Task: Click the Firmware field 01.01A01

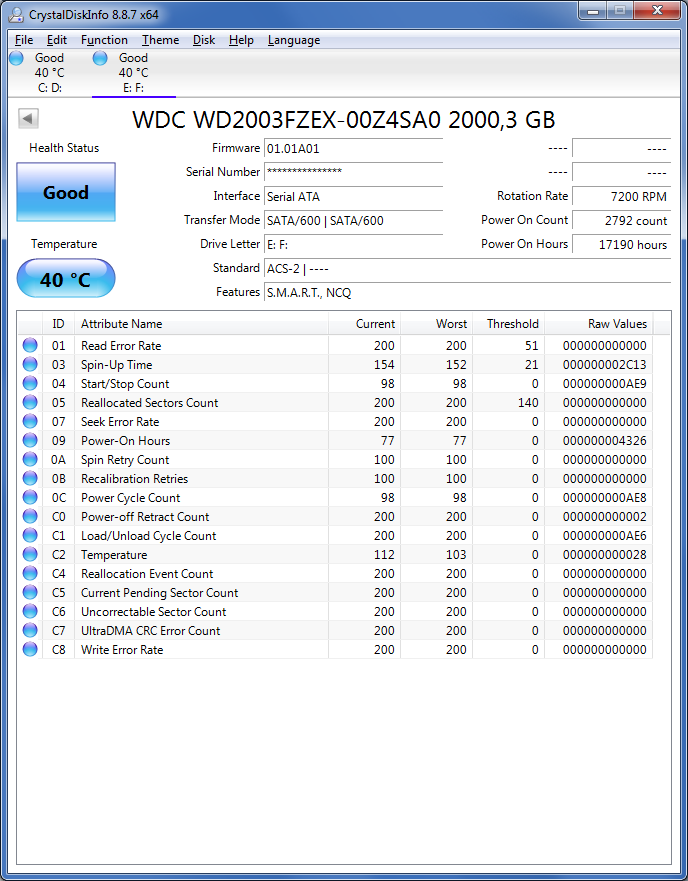Action: (354, 149)
